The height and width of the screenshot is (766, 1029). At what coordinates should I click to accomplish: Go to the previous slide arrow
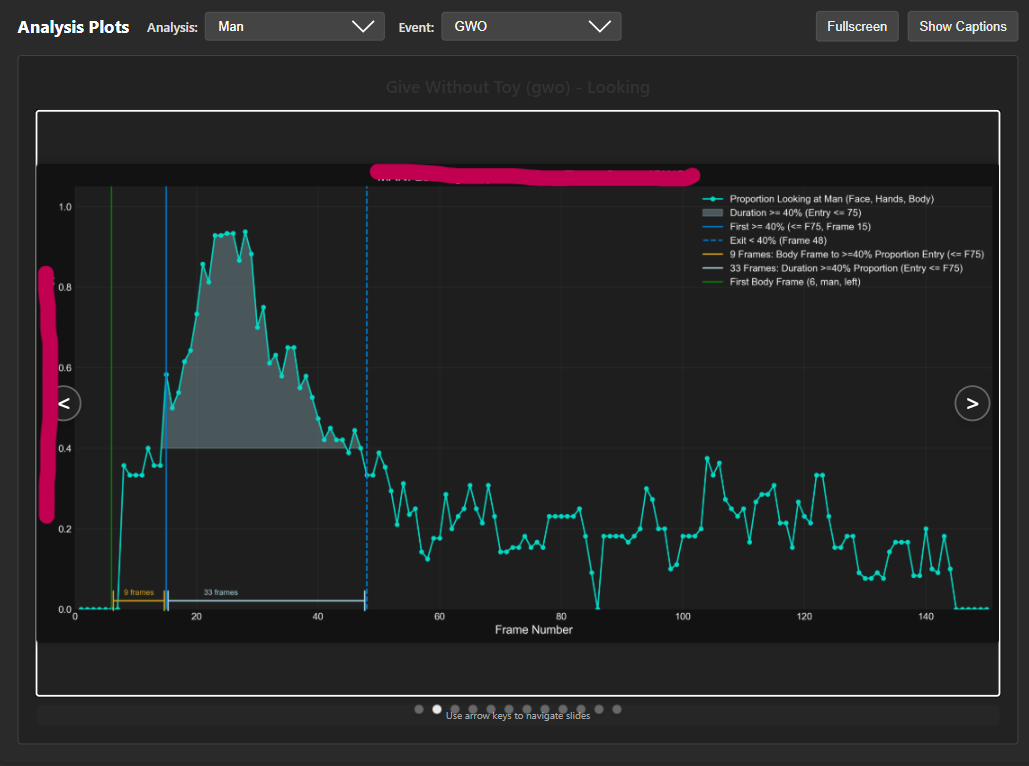[64, 403]
